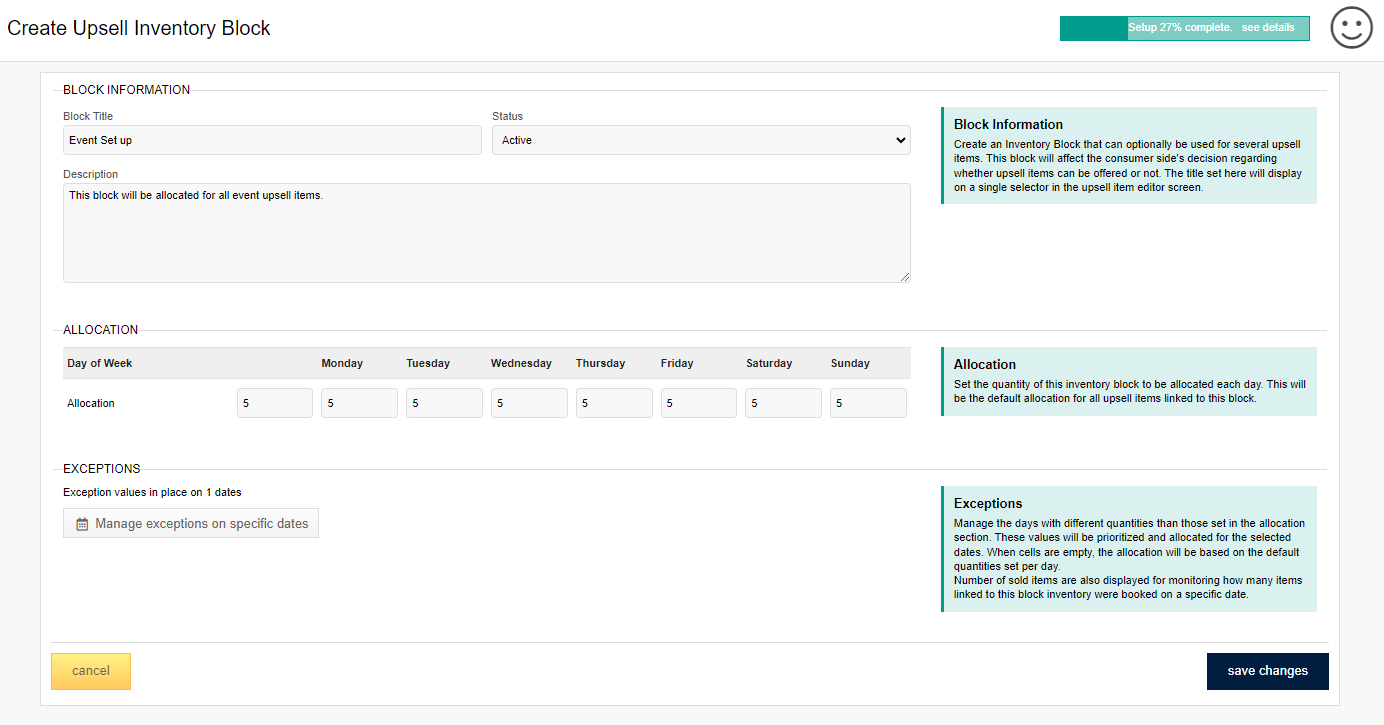This screenshot has height=725, width=1384.
Task: Click the 'Block Title' field label
Action: click(x=88, y=116)
